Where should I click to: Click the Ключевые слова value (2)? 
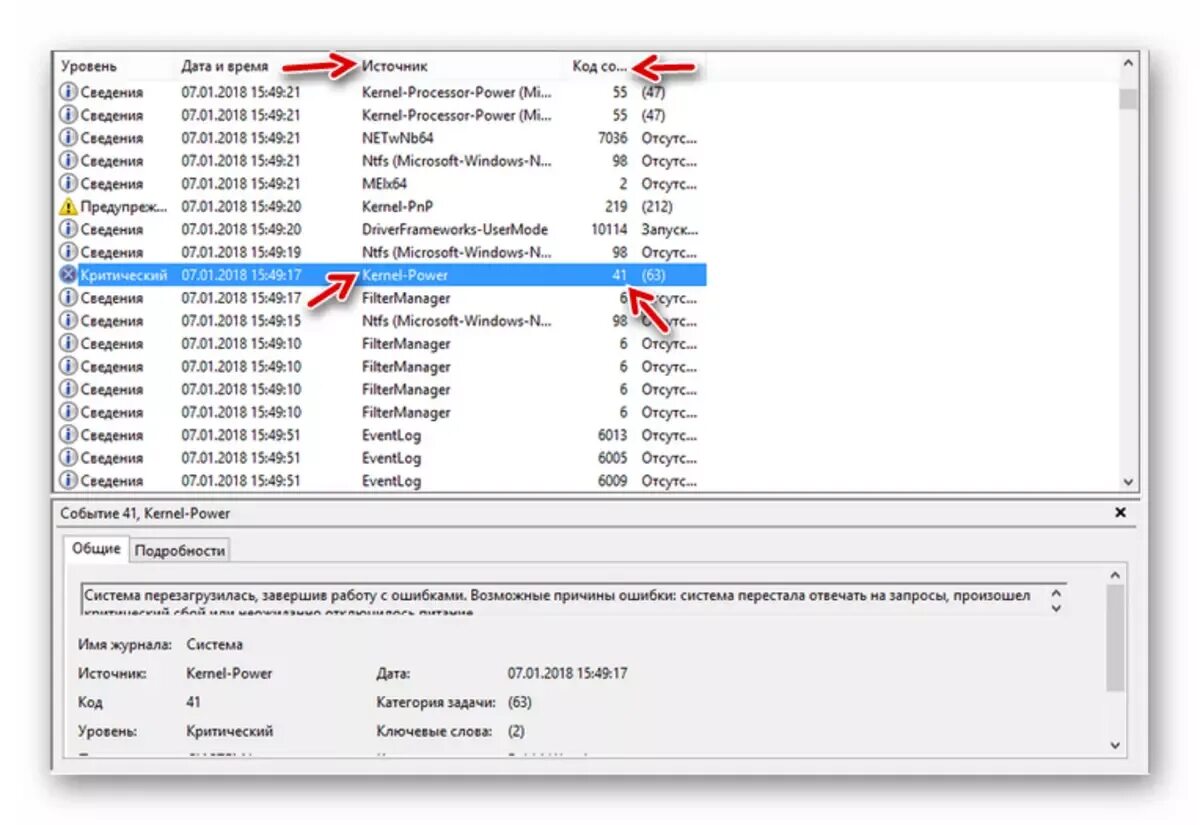(516, 732)
